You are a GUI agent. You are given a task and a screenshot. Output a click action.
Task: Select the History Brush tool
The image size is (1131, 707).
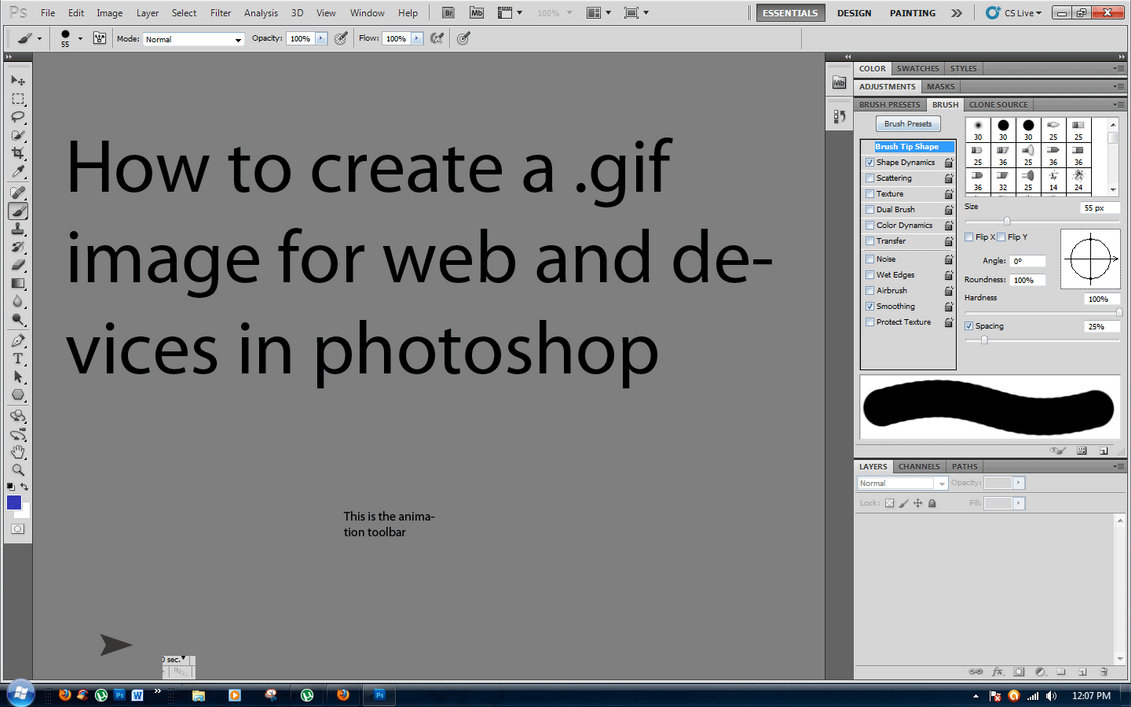click(17, 247)
